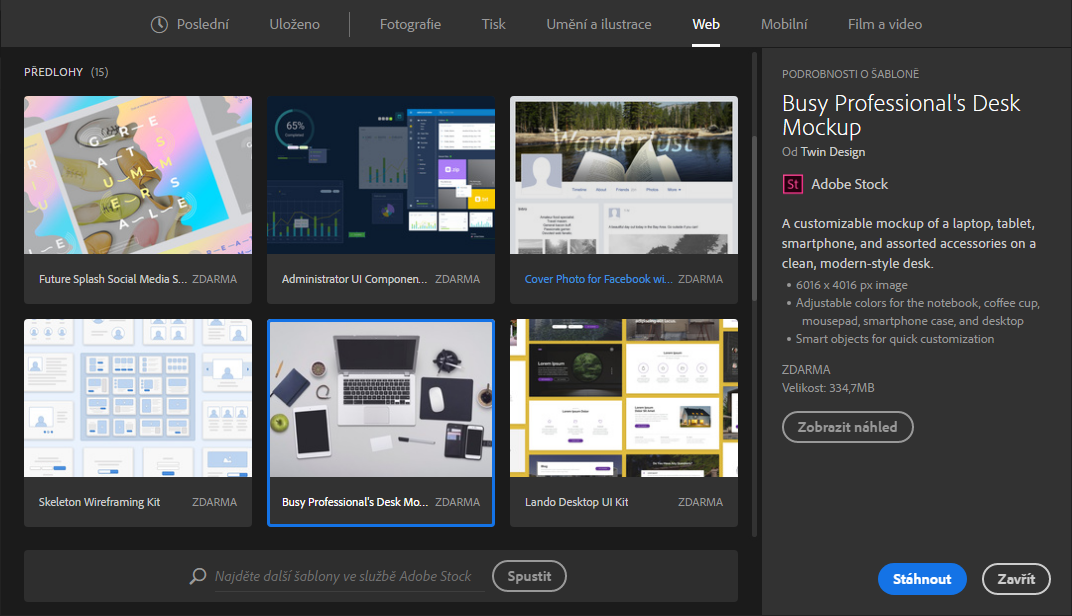The width and height of the screenshot is (1072, 616).
Task: Click the Adobe Stock St icon
Action: [x=792, y=184]
